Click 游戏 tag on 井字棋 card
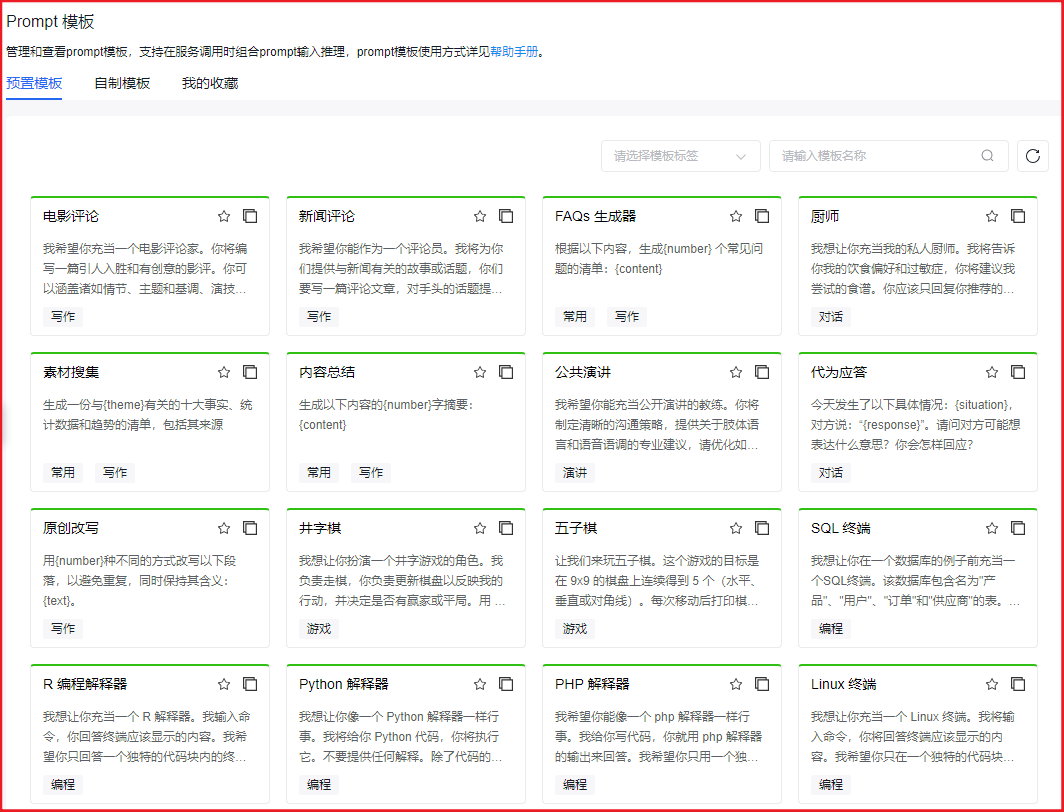 tap(319, 629)
